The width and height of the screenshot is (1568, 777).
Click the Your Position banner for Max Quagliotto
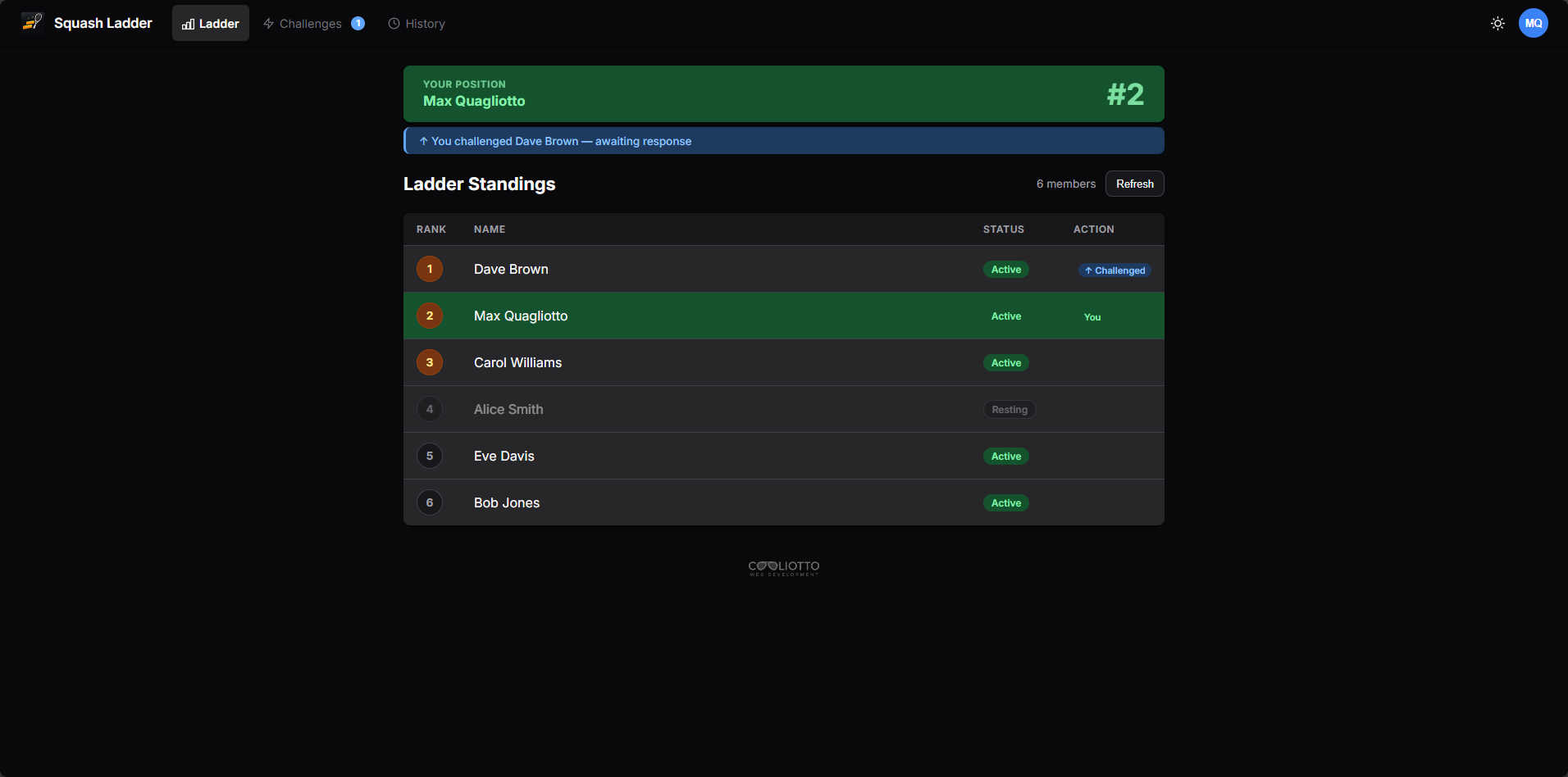pos(784,93)
